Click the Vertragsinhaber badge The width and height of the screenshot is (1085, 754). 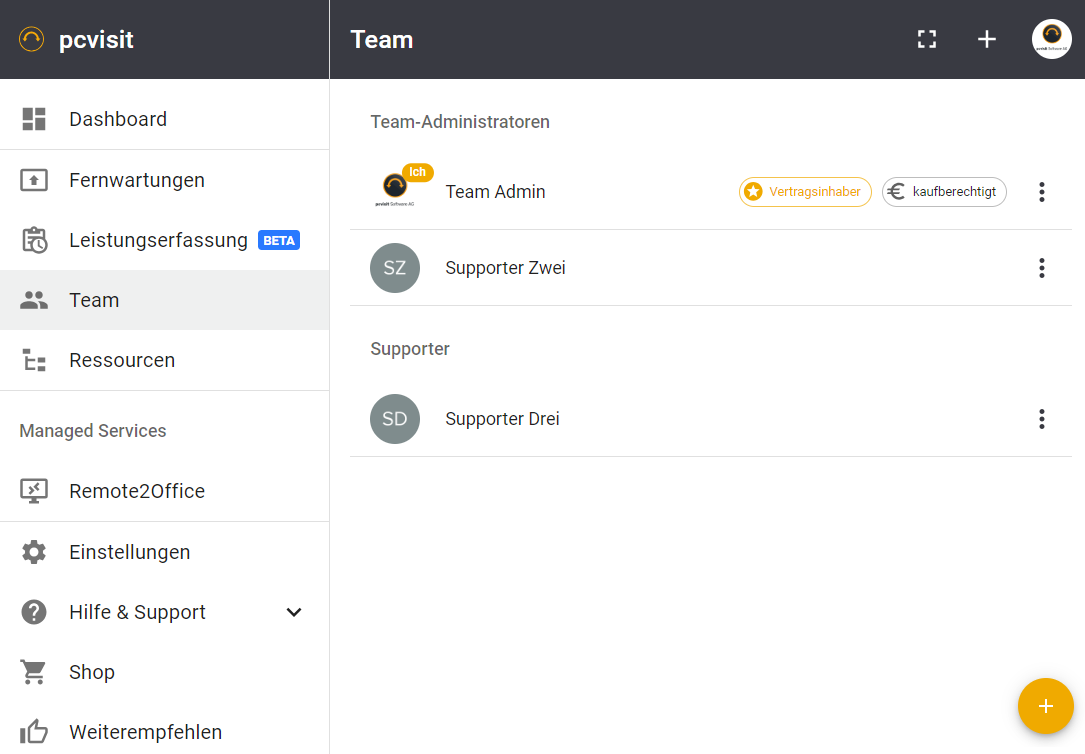click(x=805, y=192)
